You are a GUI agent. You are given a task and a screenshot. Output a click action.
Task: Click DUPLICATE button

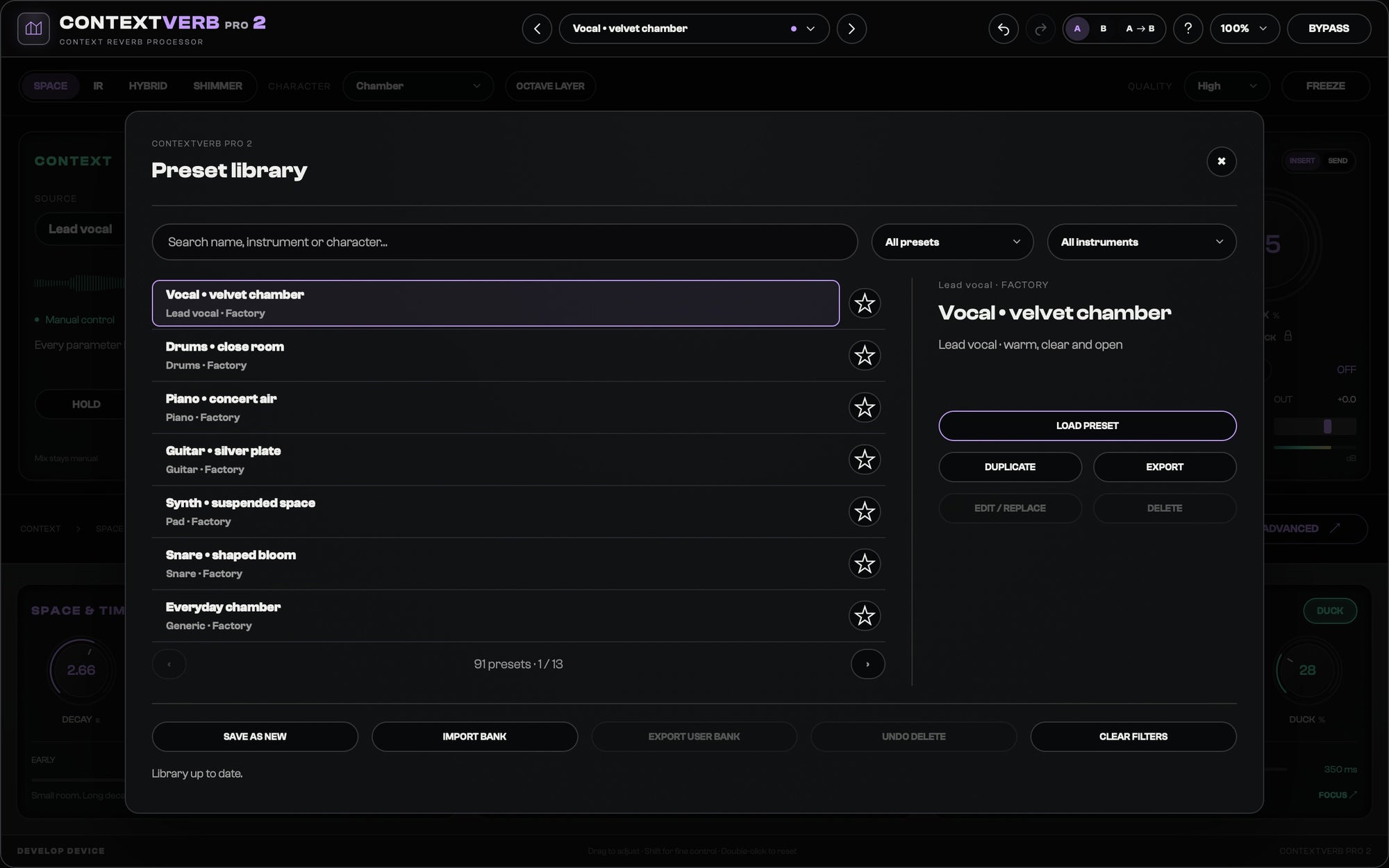coord(1010,467)
